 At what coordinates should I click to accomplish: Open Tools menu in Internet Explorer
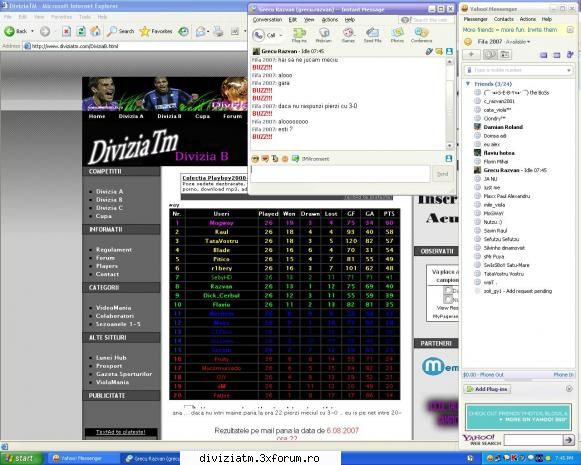click(x=84, y=17)
